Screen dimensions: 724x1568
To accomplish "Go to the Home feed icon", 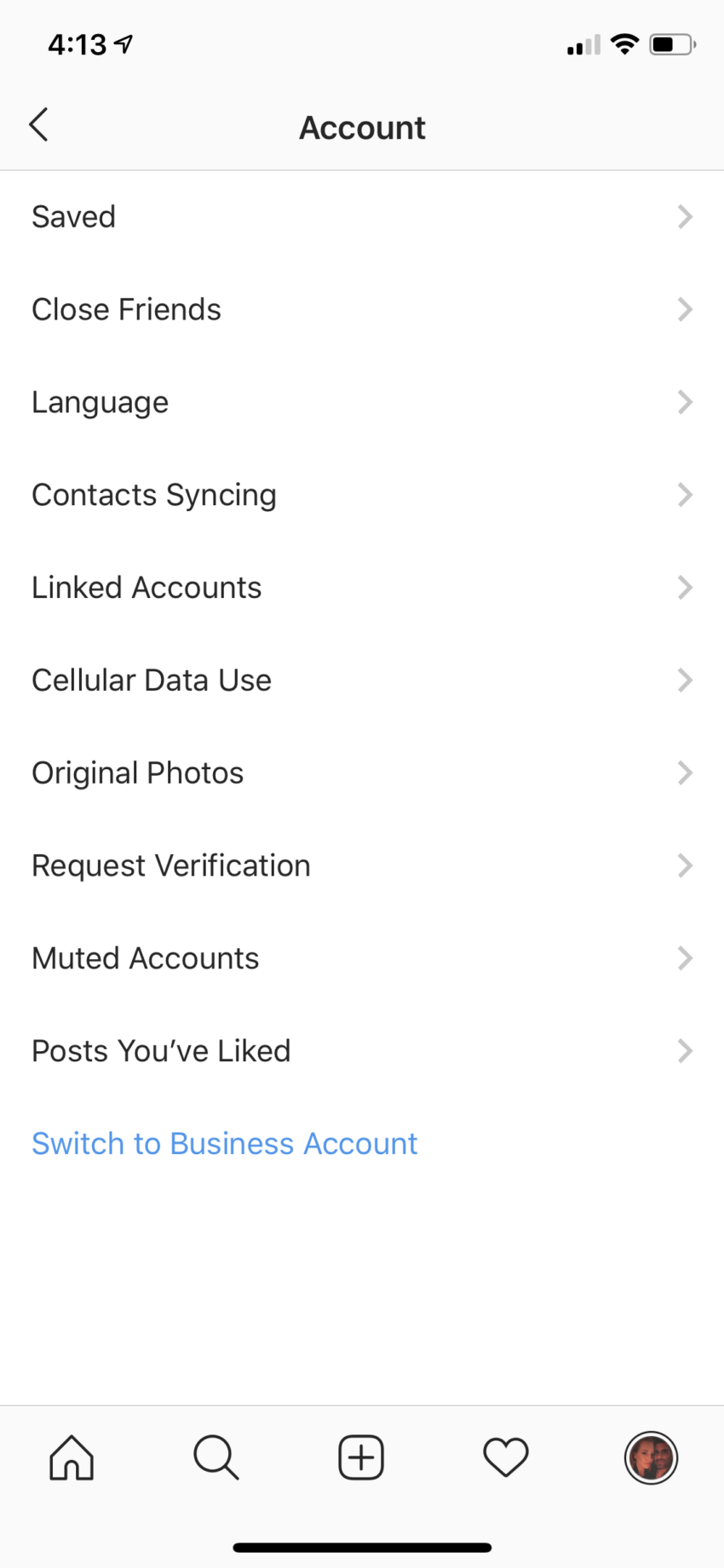I will point(72,1457).
